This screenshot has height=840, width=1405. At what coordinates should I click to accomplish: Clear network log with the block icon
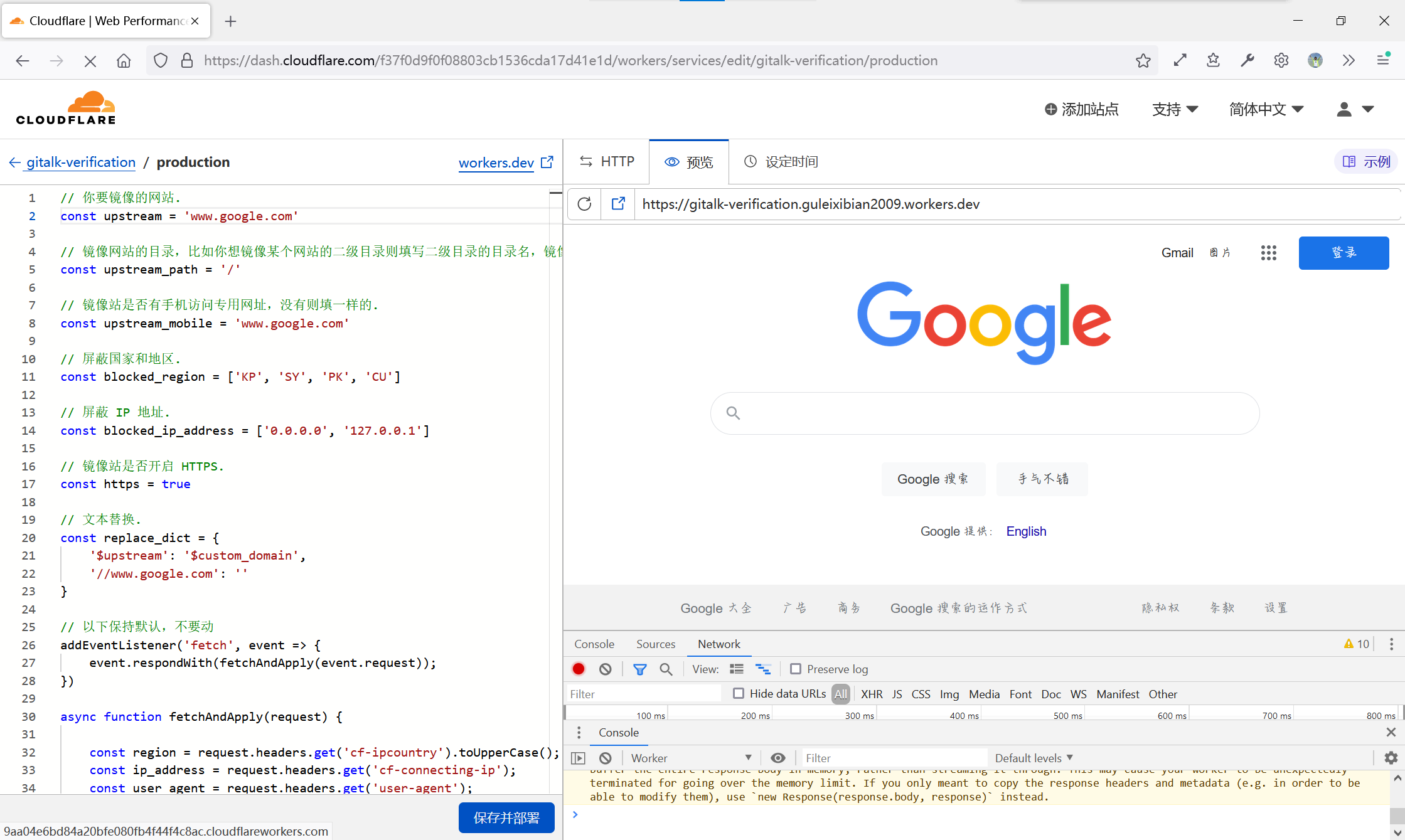click(605, 669)
